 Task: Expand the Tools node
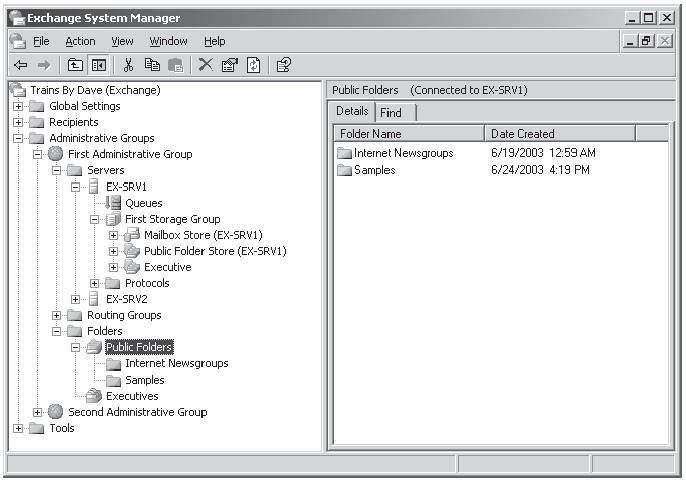(x=18, y=429)
